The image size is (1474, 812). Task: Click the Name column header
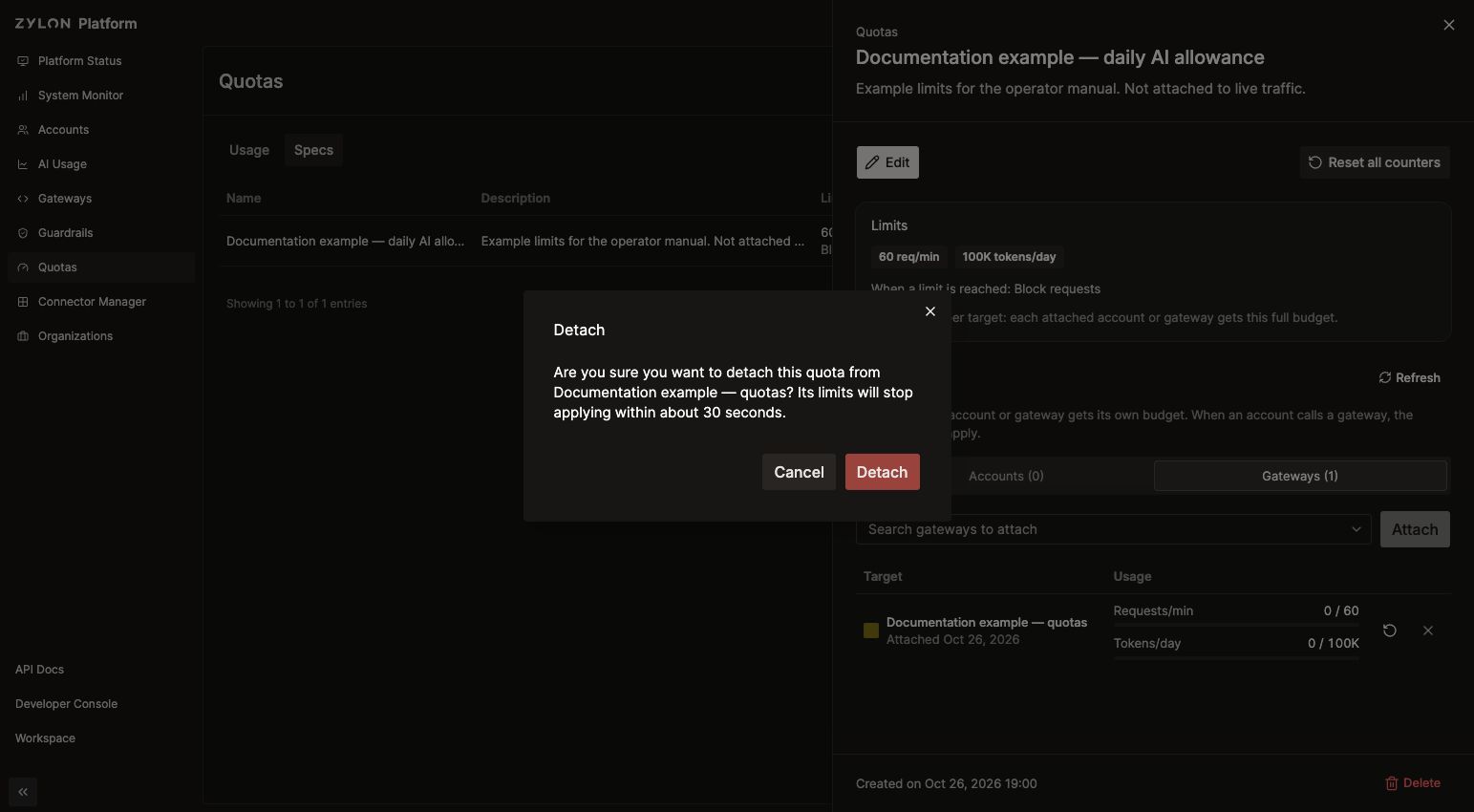click(x=244, y=199)
